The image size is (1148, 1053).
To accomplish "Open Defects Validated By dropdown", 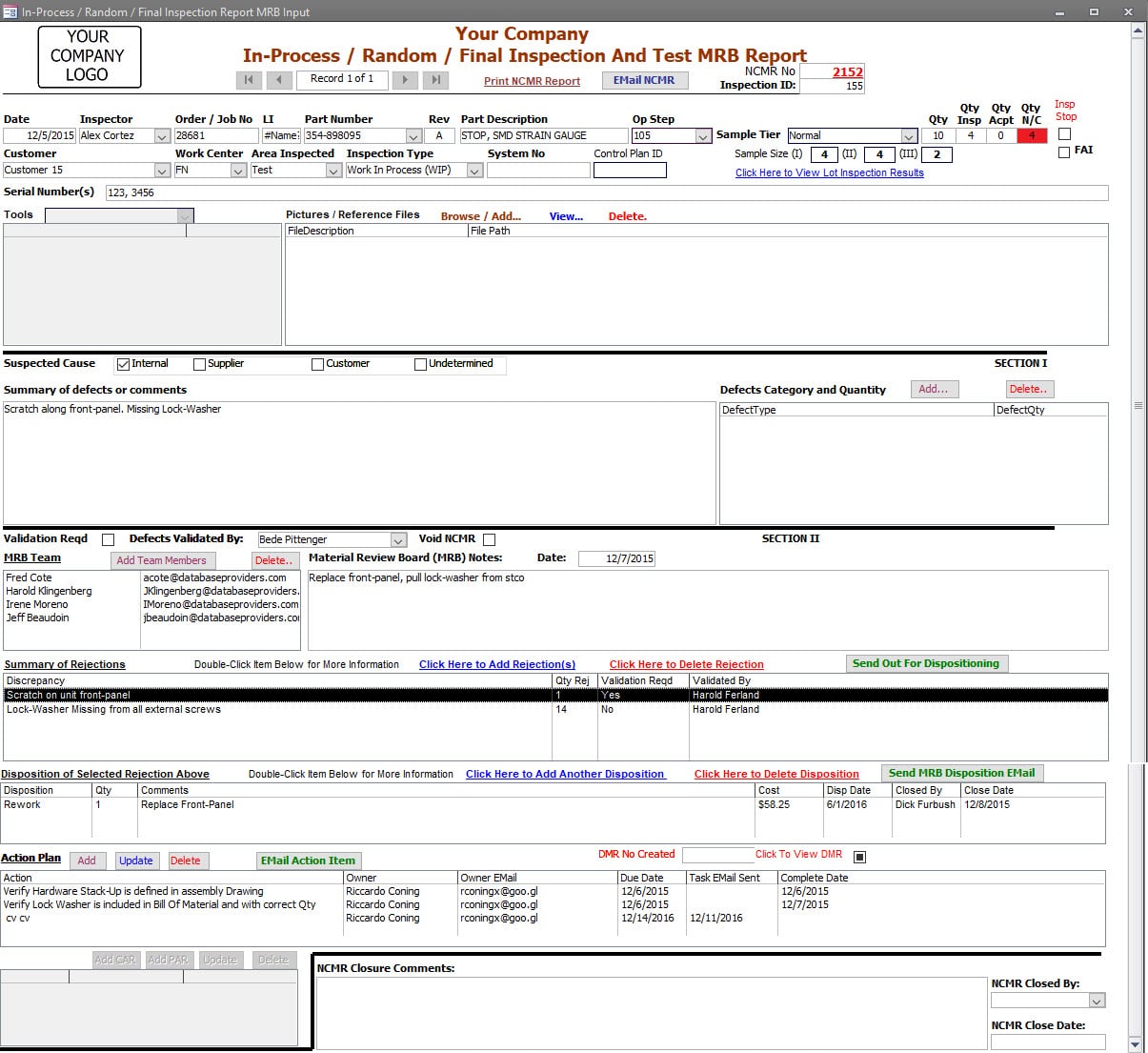I will (399, 540).
